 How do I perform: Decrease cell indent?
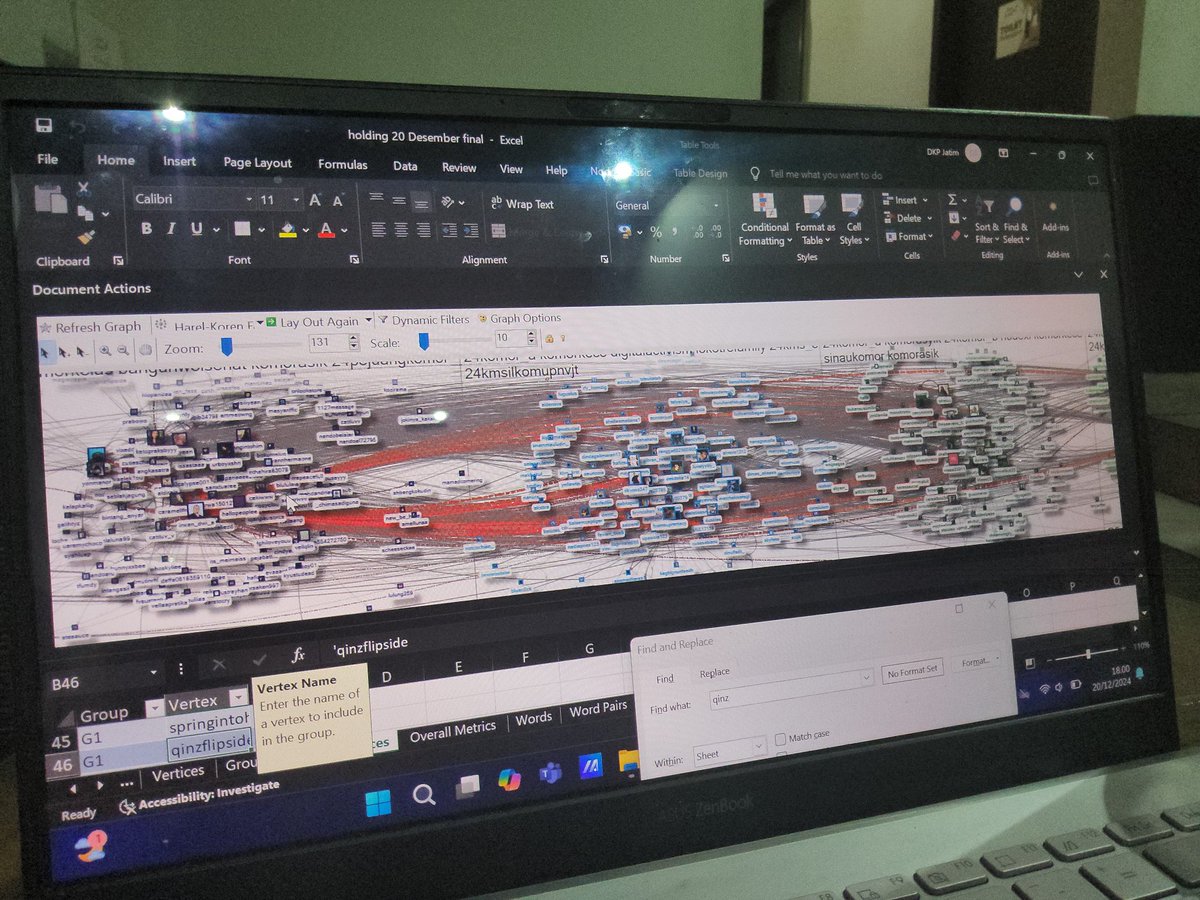point(449,231)
